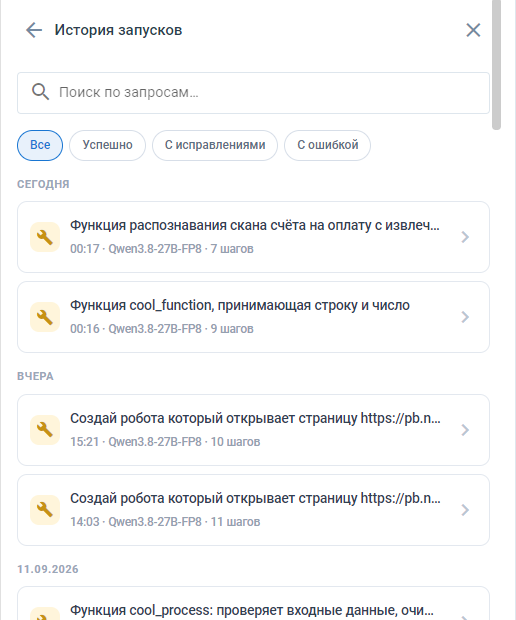Go back using the left arrow icon
The width and height of the screenshot is (516, 620).
(x=34, y=30)
